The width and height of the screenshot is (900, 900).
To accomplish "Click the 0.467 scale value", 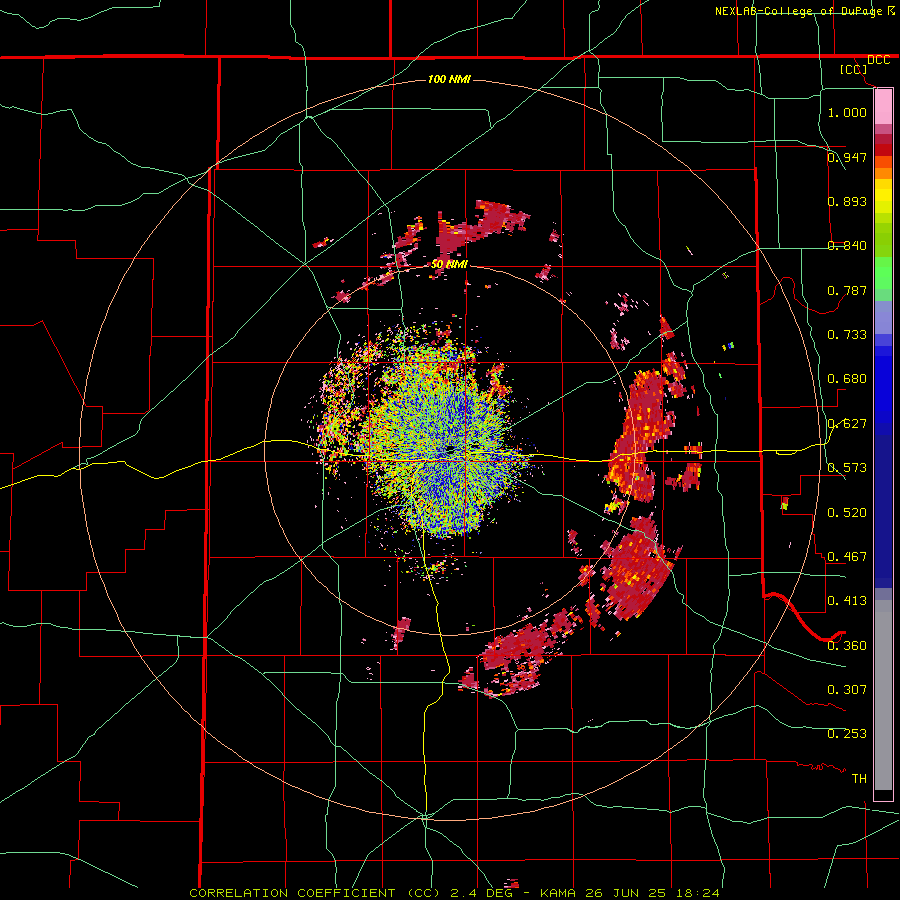I will 847,557.
